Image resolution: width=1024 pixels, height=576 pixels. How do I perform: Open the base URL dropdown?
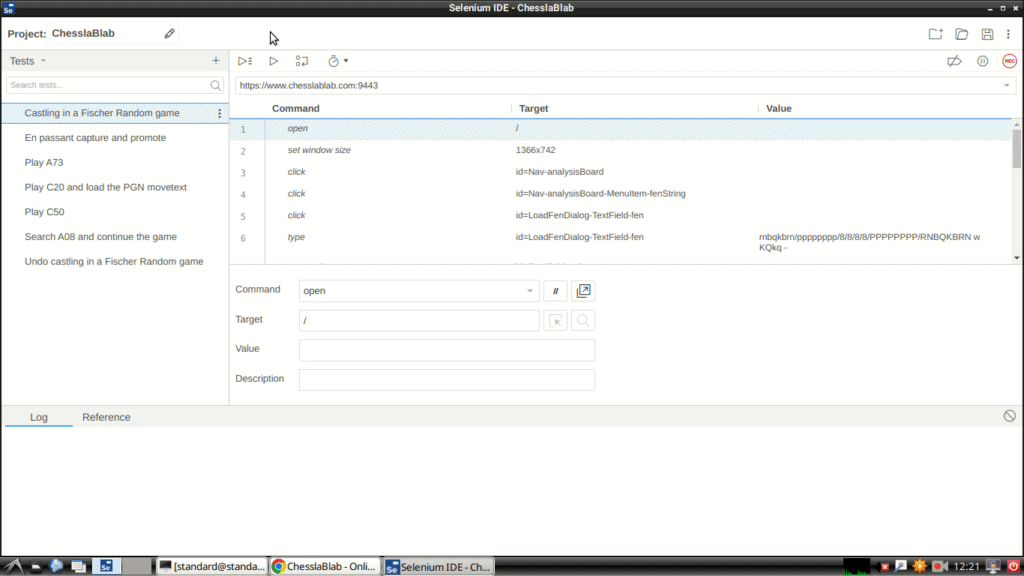click(1006, 85)
